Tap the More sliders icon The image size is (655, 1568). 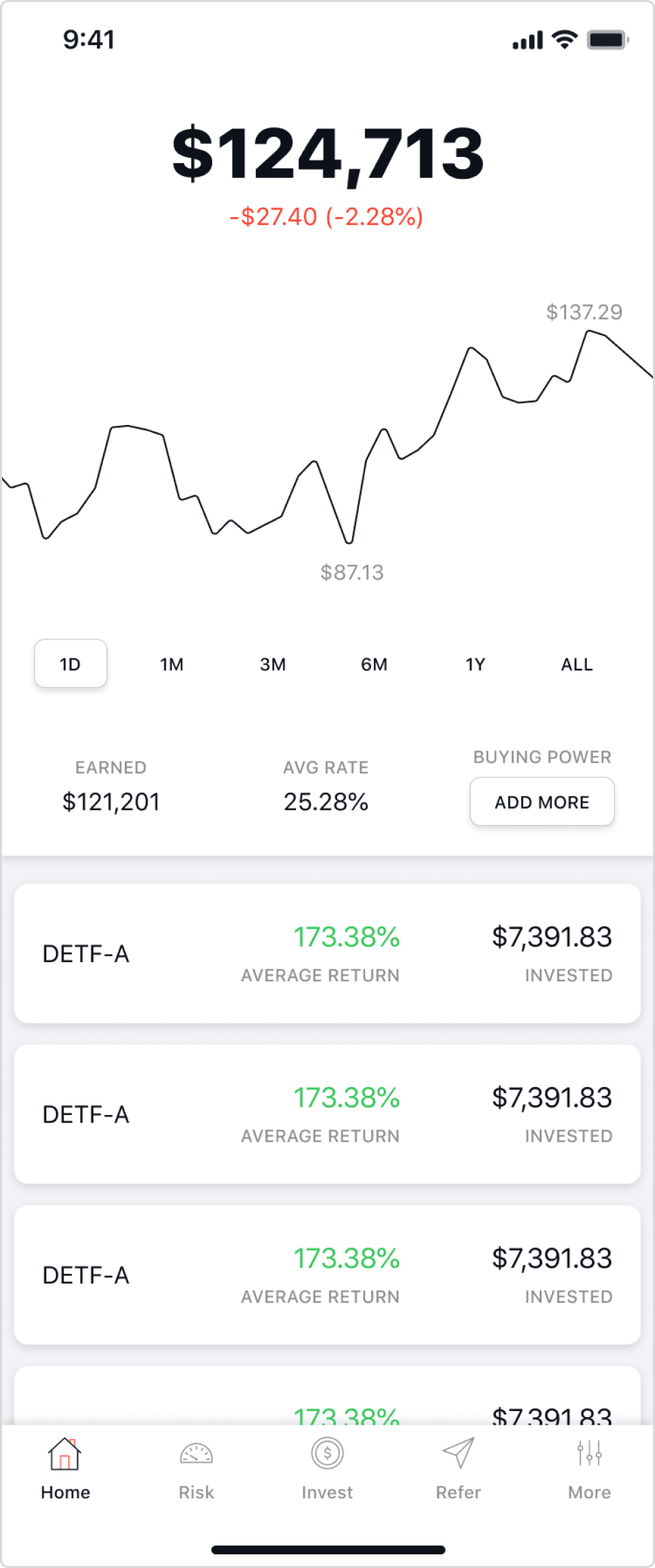point(589,1453)
